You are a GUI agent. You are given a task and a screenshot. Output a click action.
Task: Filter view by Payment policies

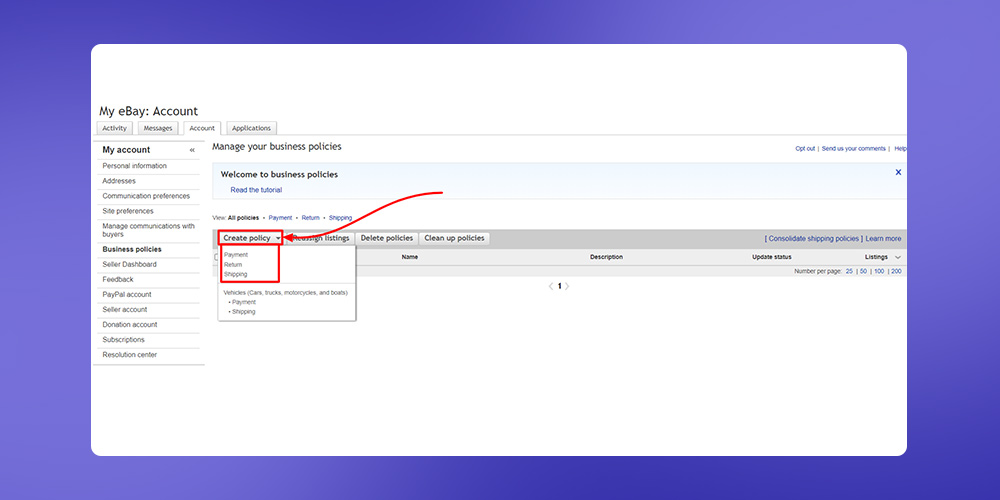tap(280, 218)
